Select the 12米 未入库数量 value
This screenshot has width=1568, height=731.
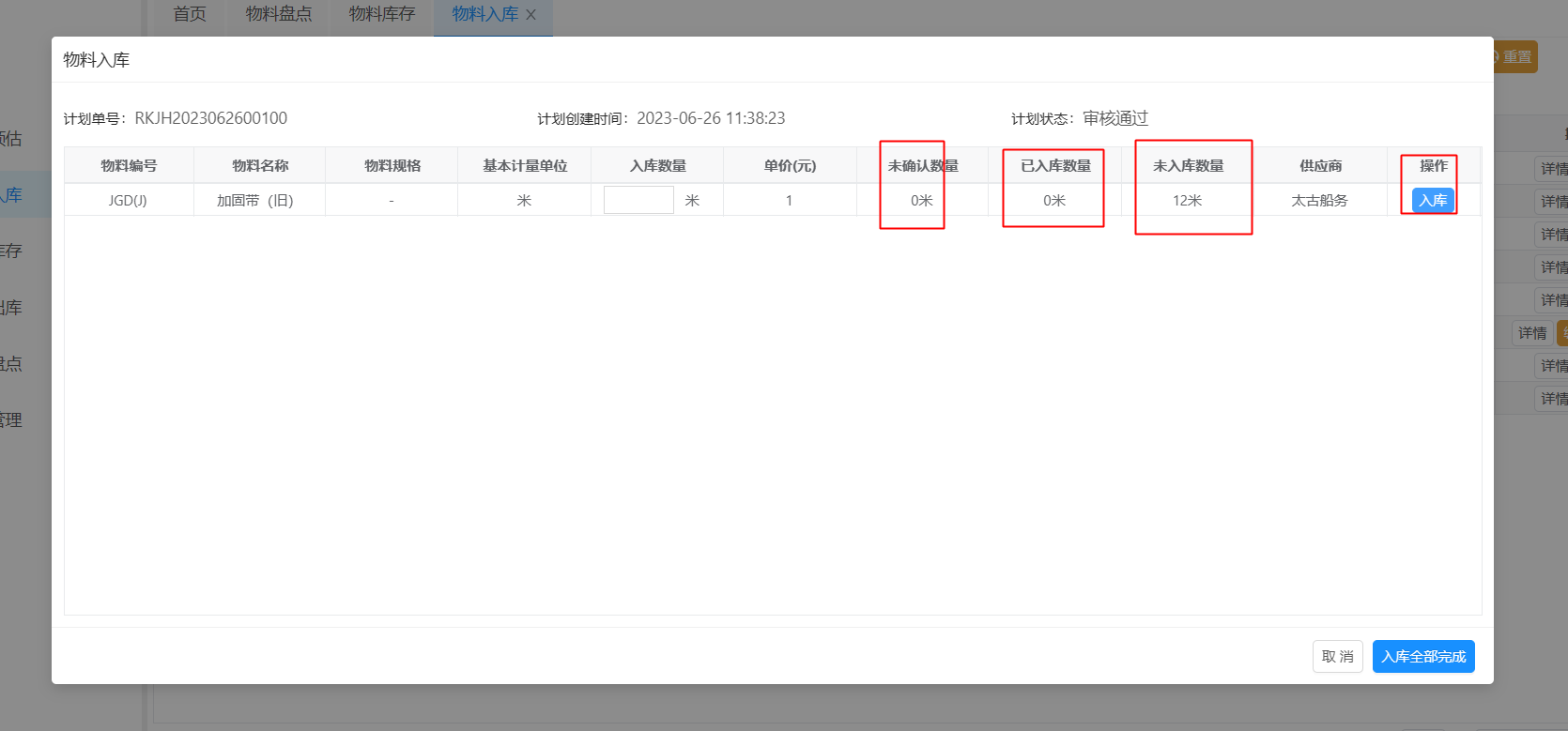click(1187, 201)
